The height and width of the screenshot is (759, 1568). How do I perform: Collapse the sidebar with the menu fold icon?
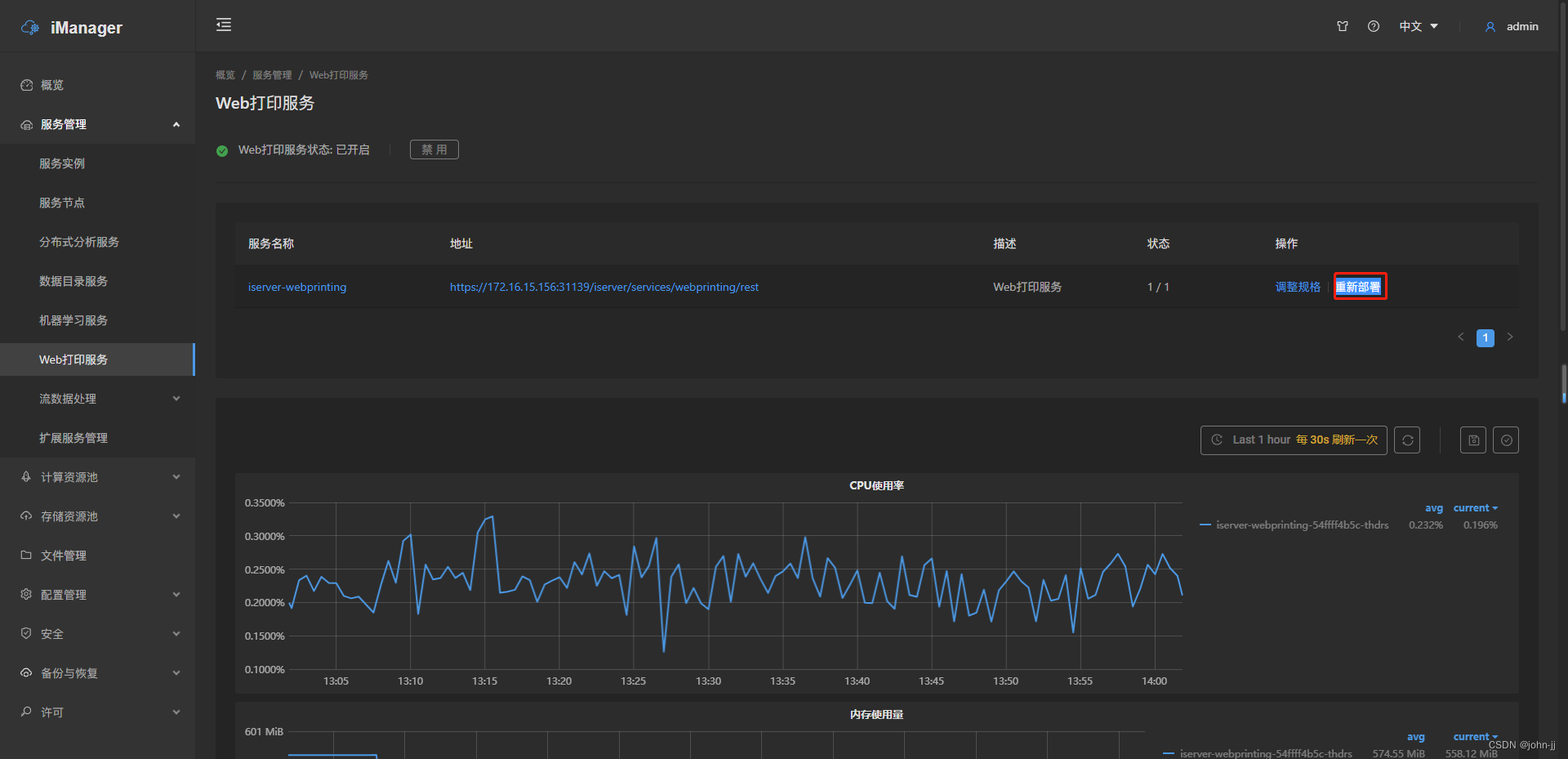(224, 25)
